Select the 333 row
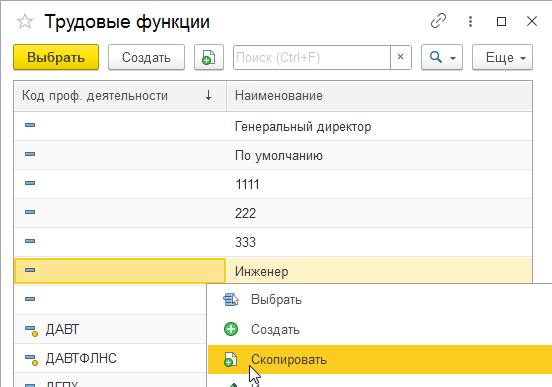This screenshot has height=387, width=552. click(273, 242)
